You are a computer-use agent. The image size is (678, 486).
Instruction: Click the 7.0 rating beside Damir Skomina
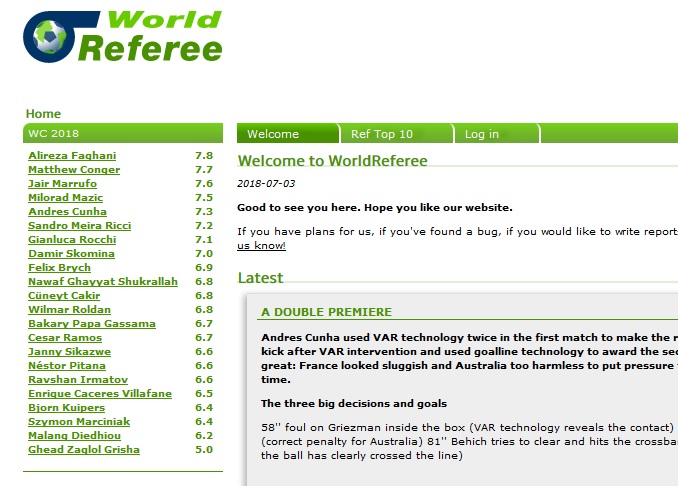[204, 253]
